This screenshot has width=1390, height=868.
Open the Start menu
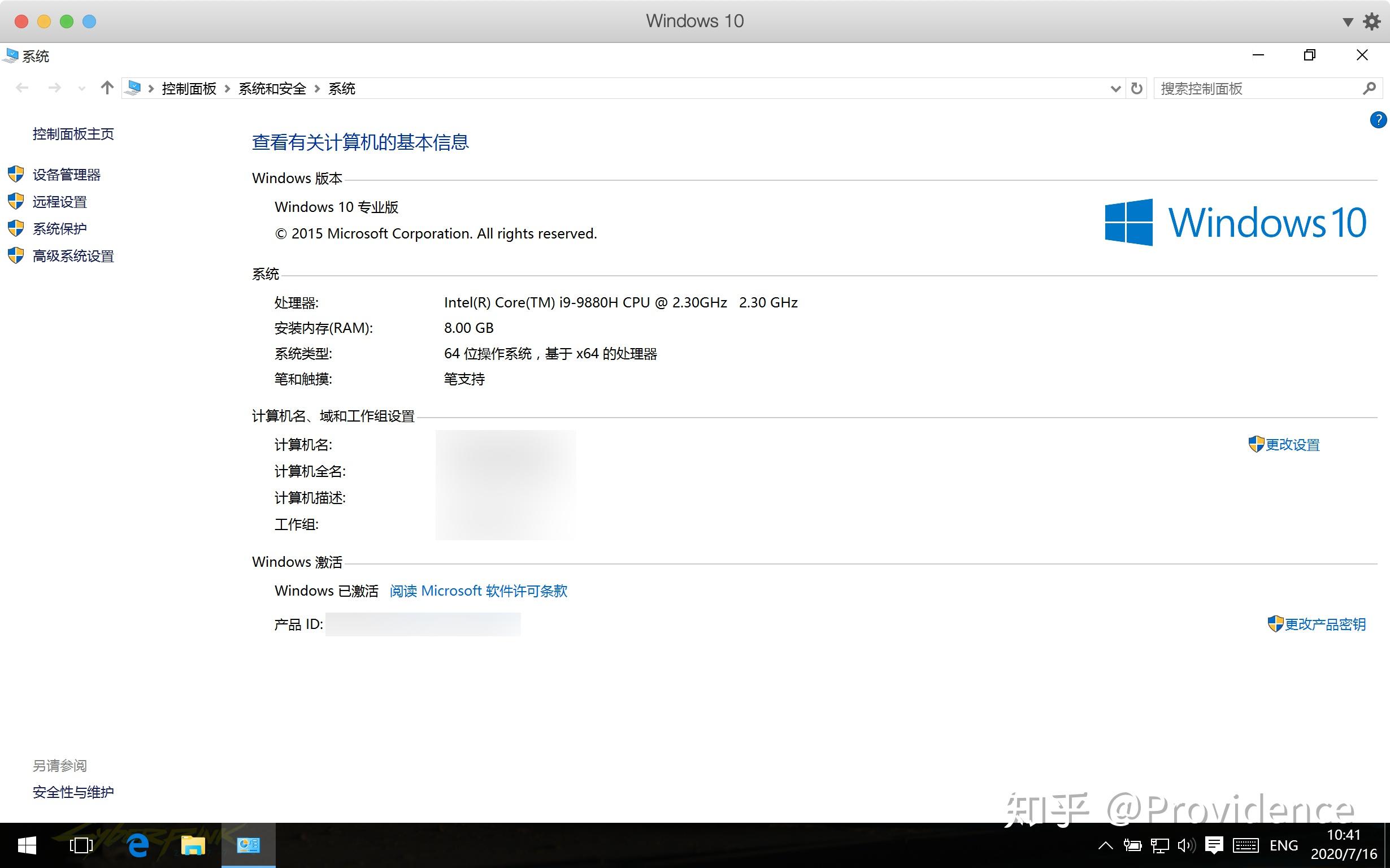[27, 845]
